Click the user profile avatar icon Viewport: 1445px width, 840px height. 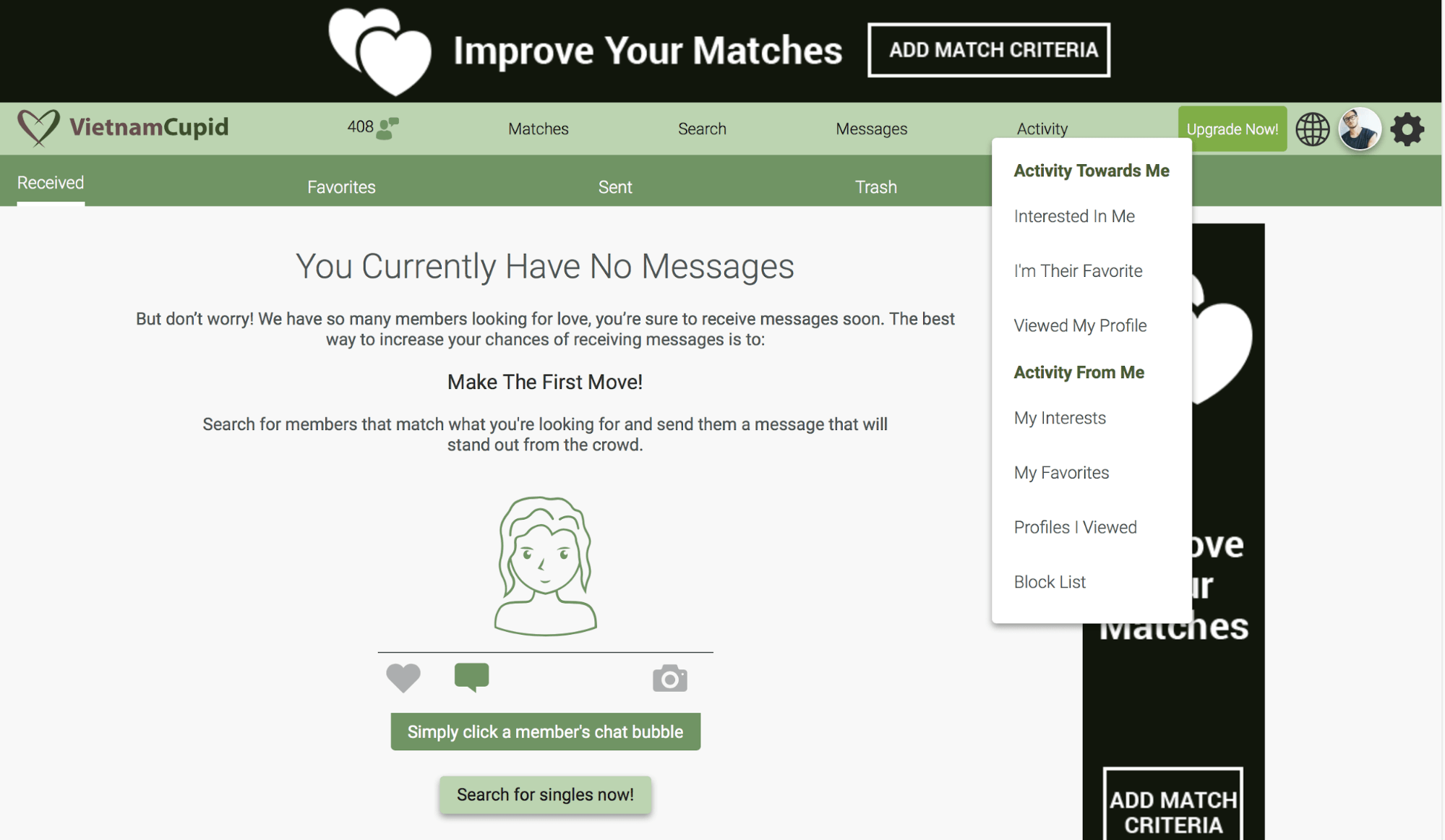pyautogui.click(x=1360, y=127)
